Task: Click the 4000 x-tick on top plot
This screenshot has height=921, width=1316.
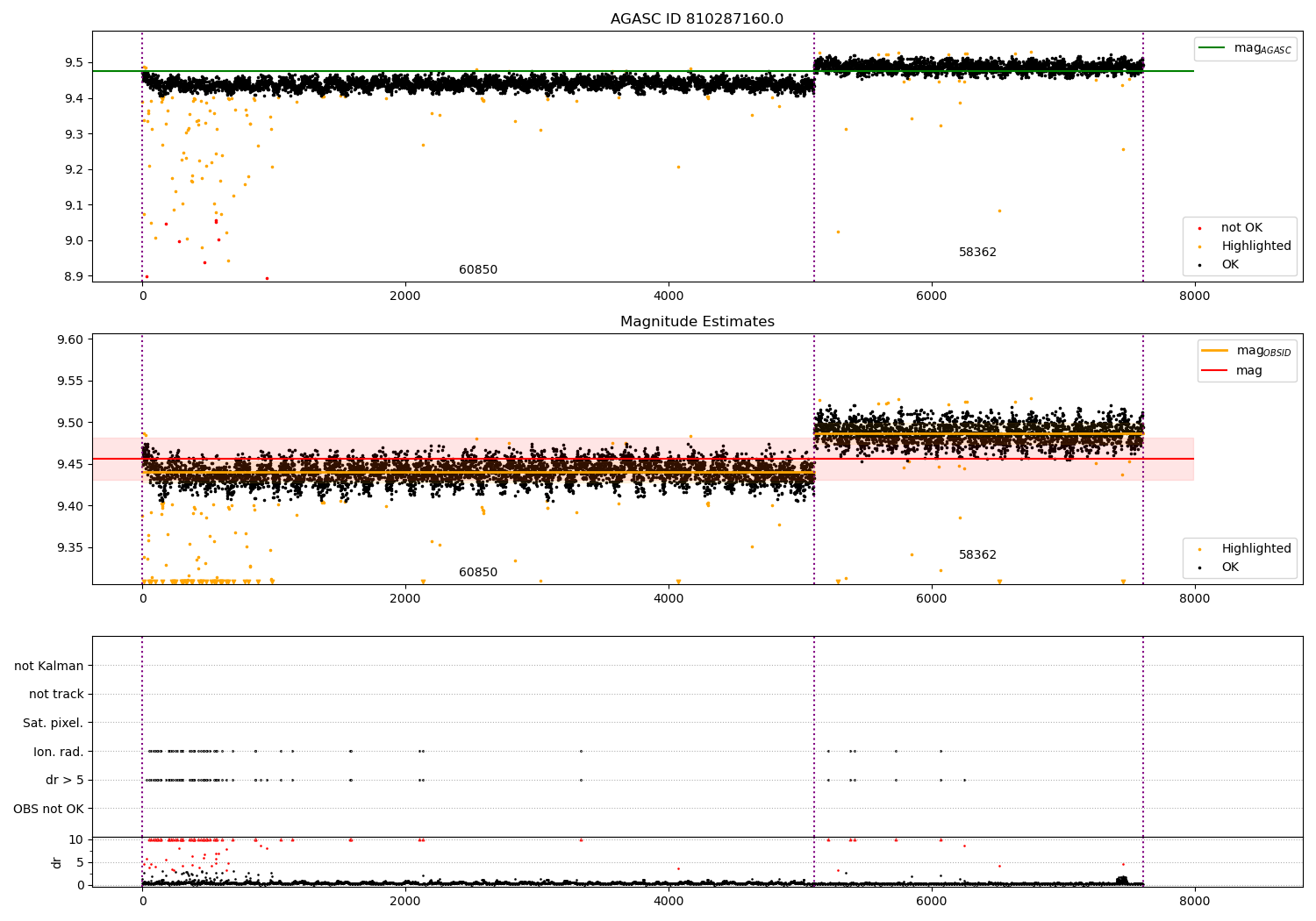Action: tap(669, 296)
